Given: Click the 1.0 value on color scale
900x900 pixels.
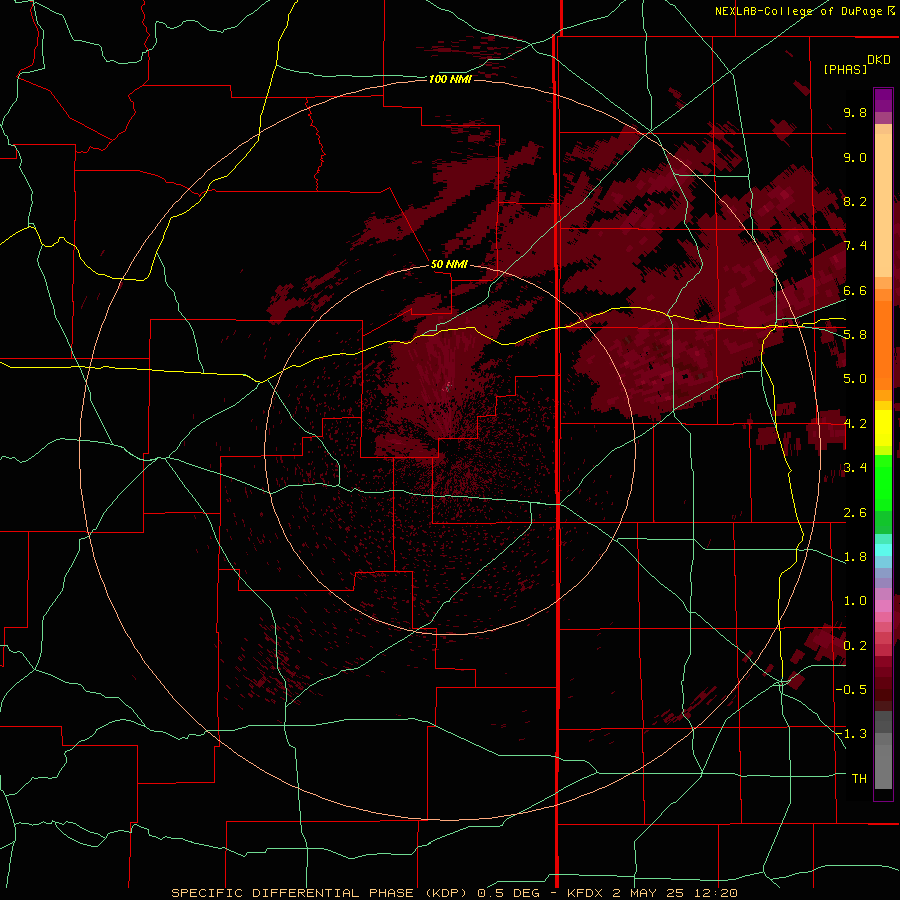Looking at the screenshot, I should [855, 601].
